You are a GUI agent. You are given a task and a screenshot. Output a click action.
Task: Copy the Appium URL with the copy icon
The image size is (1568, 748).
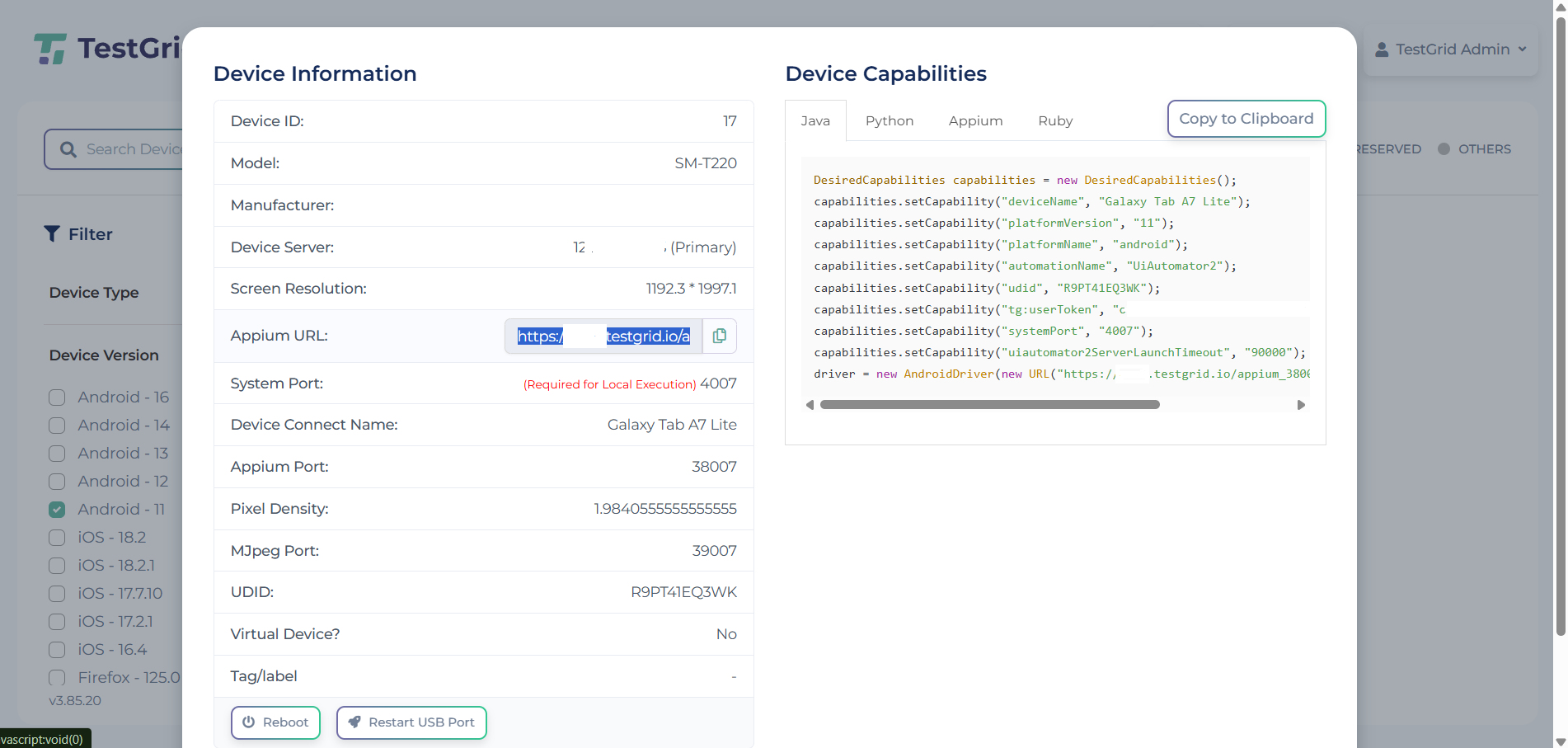[x=720, y=336]
